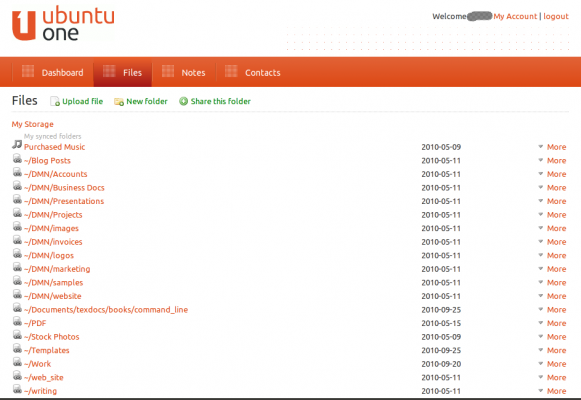Open the More menu for ~/DMN/Projects

[552, 215]
